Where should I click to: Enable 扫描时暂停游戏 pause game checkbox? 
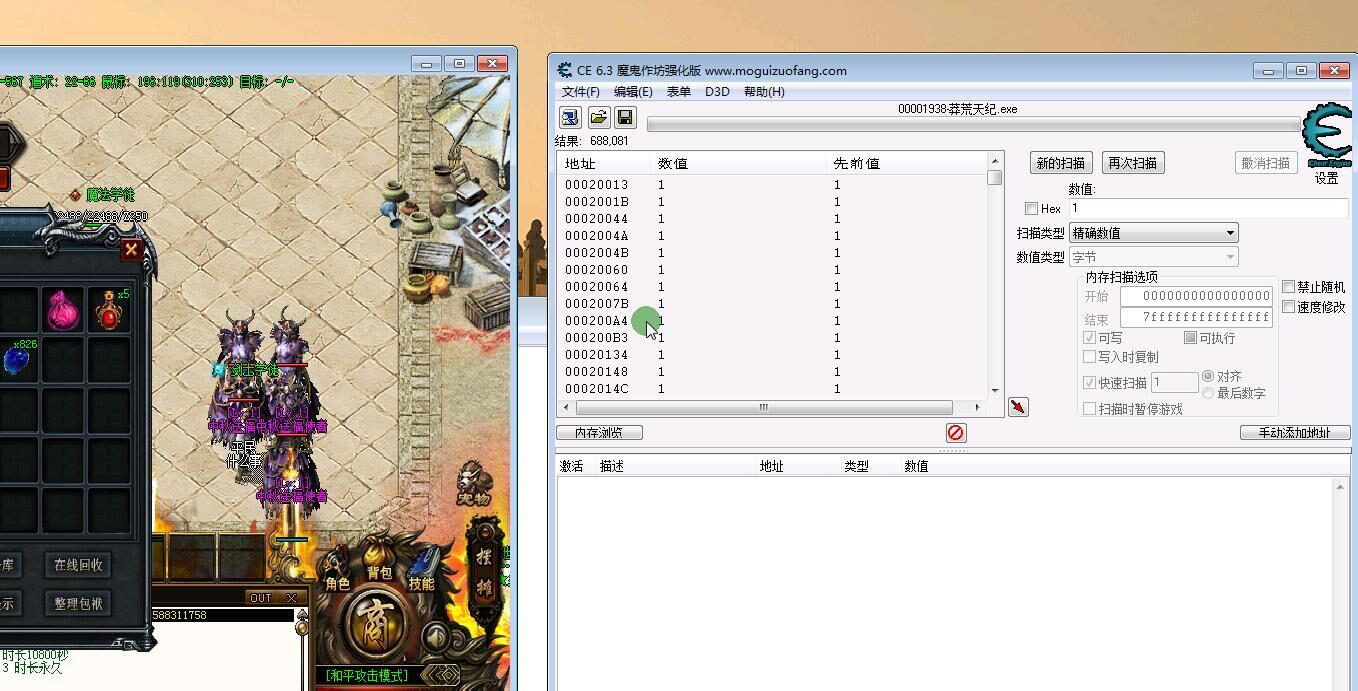(1090, 409)
